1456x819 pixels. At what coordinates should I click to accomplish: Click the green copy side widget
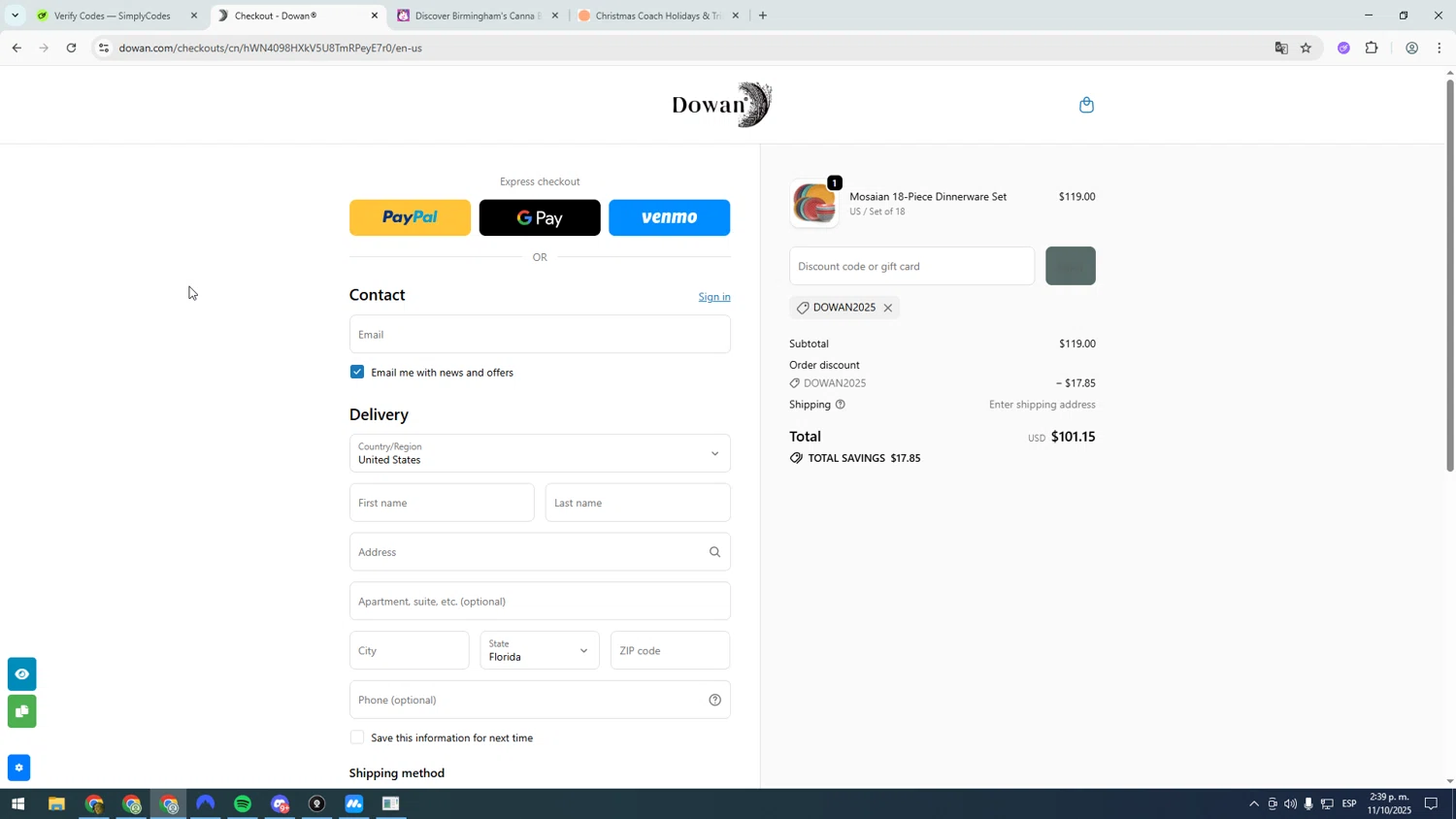[21, 711]
